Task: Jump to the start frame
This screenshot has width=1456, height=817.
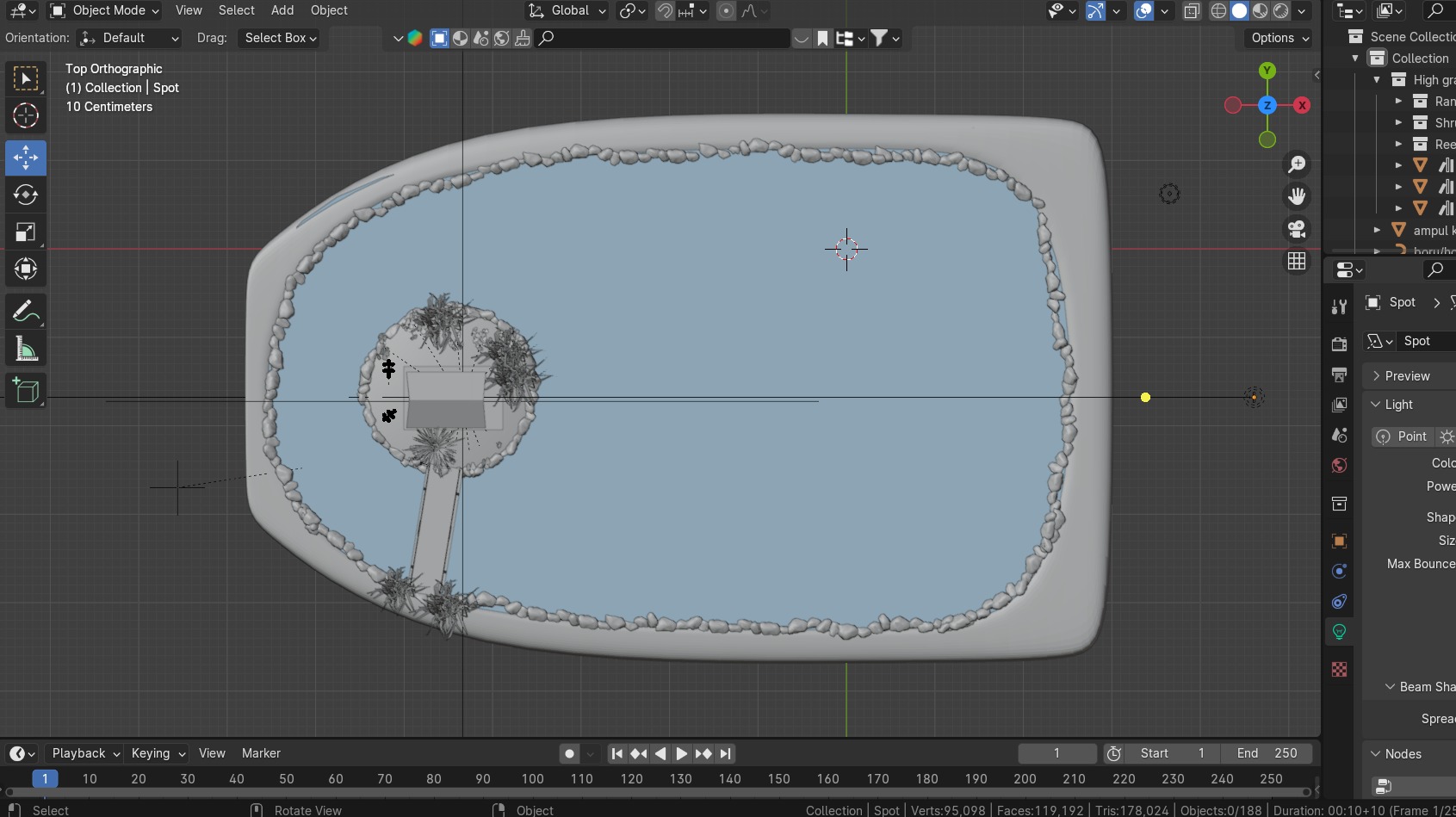Action: click(x=616, y=753)
